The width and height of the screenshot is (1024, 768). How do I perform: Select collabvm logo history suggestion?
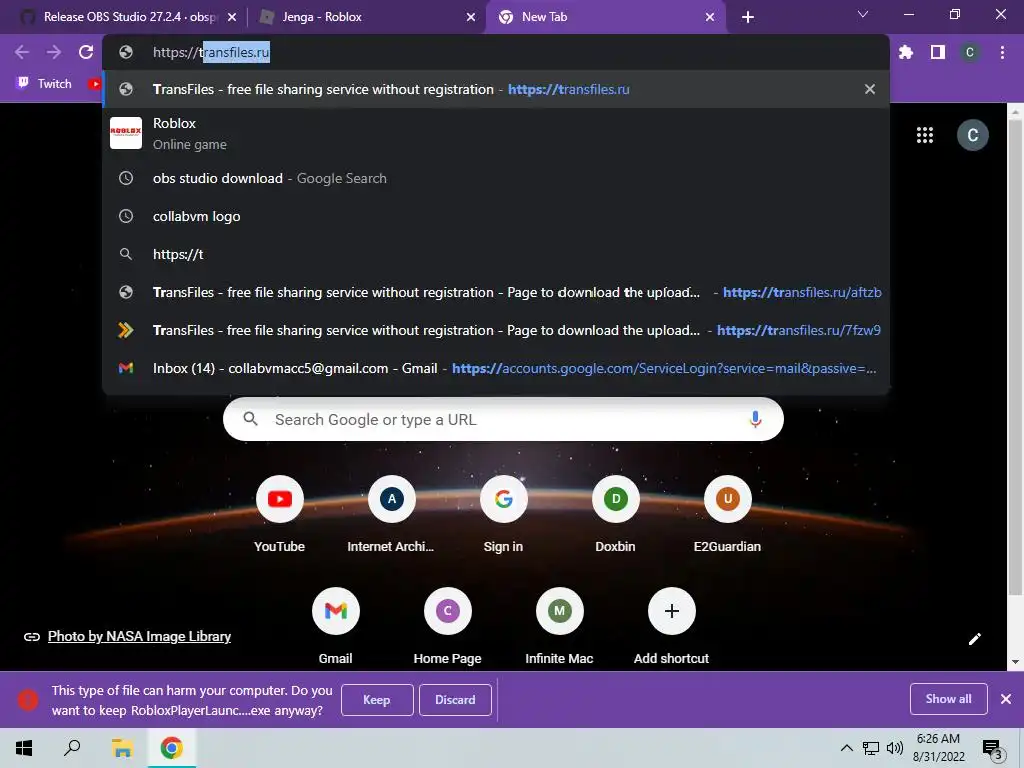(496, 216)
